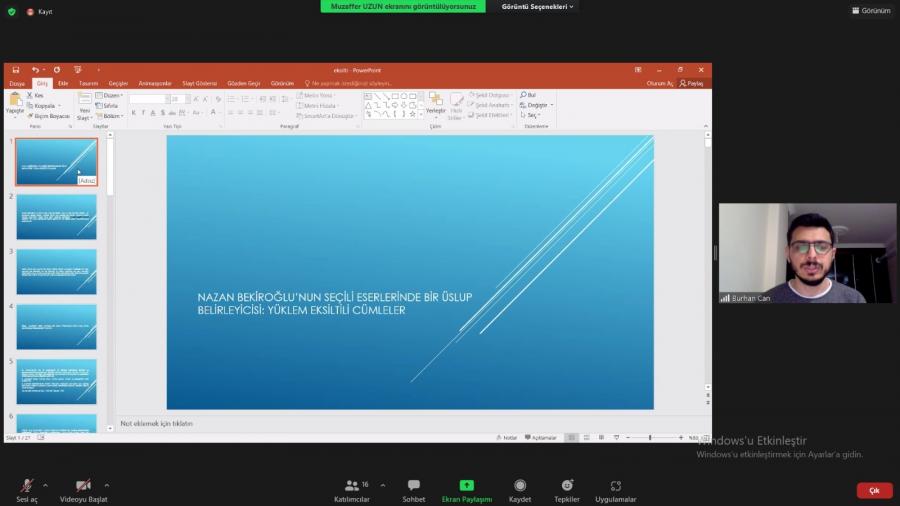Expand audio options arrow next to Sesi aç
The width and height of the screenshot is (900, 506).
pyautogui.click(x=45, y=485)
